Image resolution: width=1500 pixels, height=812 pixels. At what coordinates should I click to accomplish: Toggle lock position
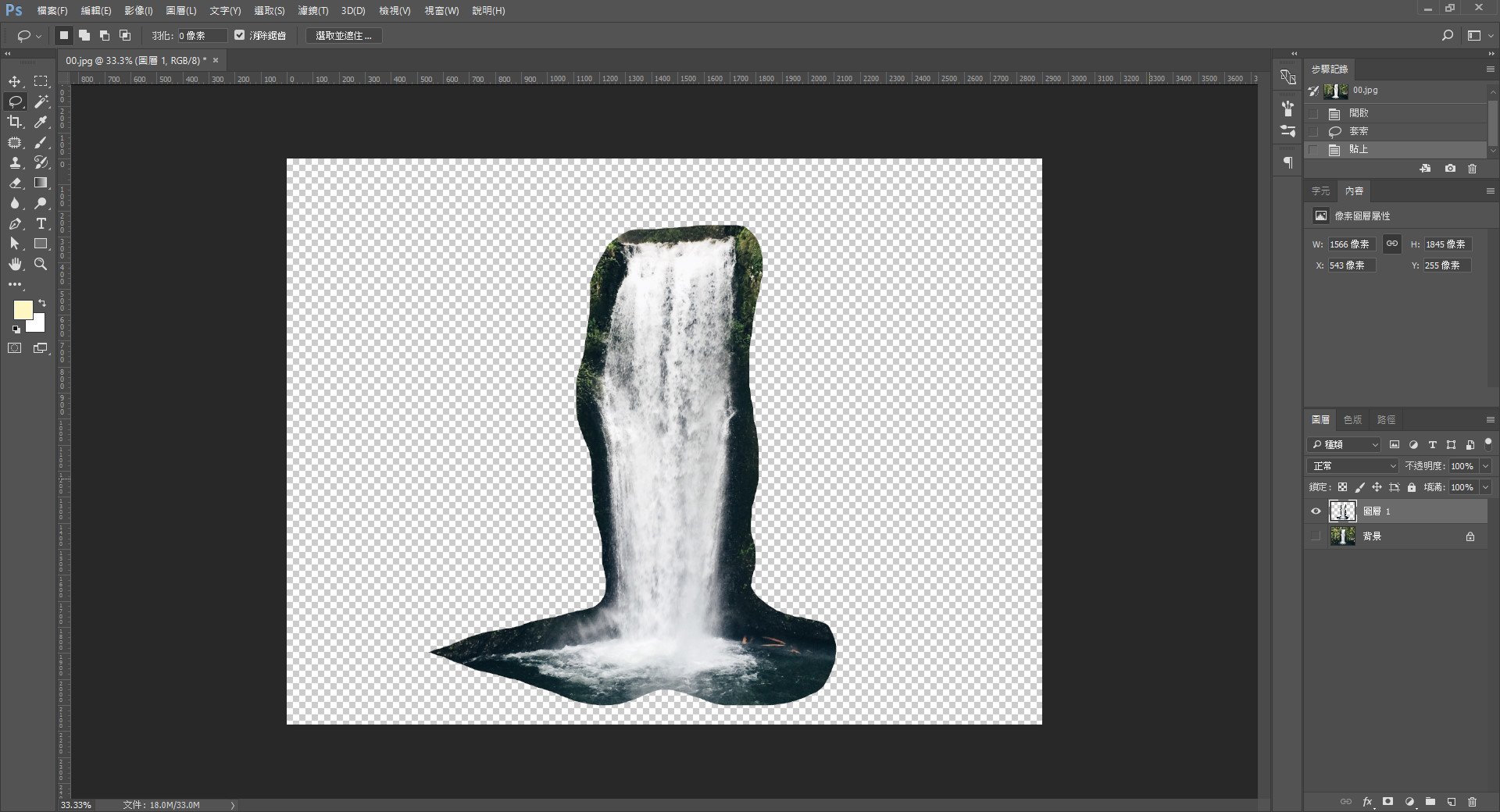click(x=1377, y=487)
